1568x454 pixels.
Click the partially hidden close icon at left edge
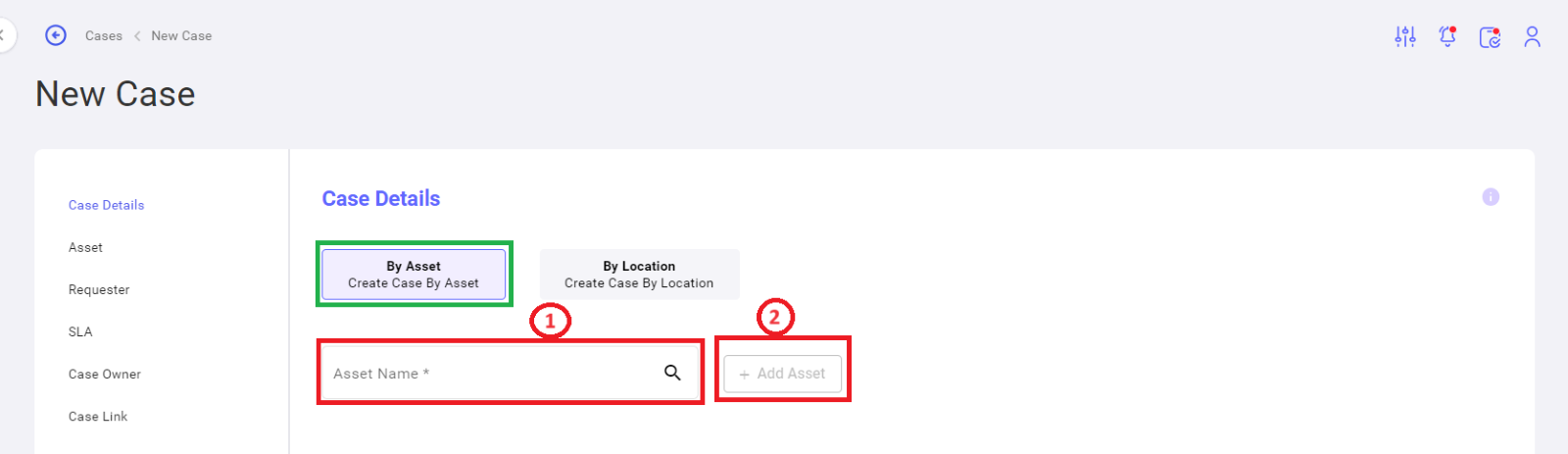4,35
